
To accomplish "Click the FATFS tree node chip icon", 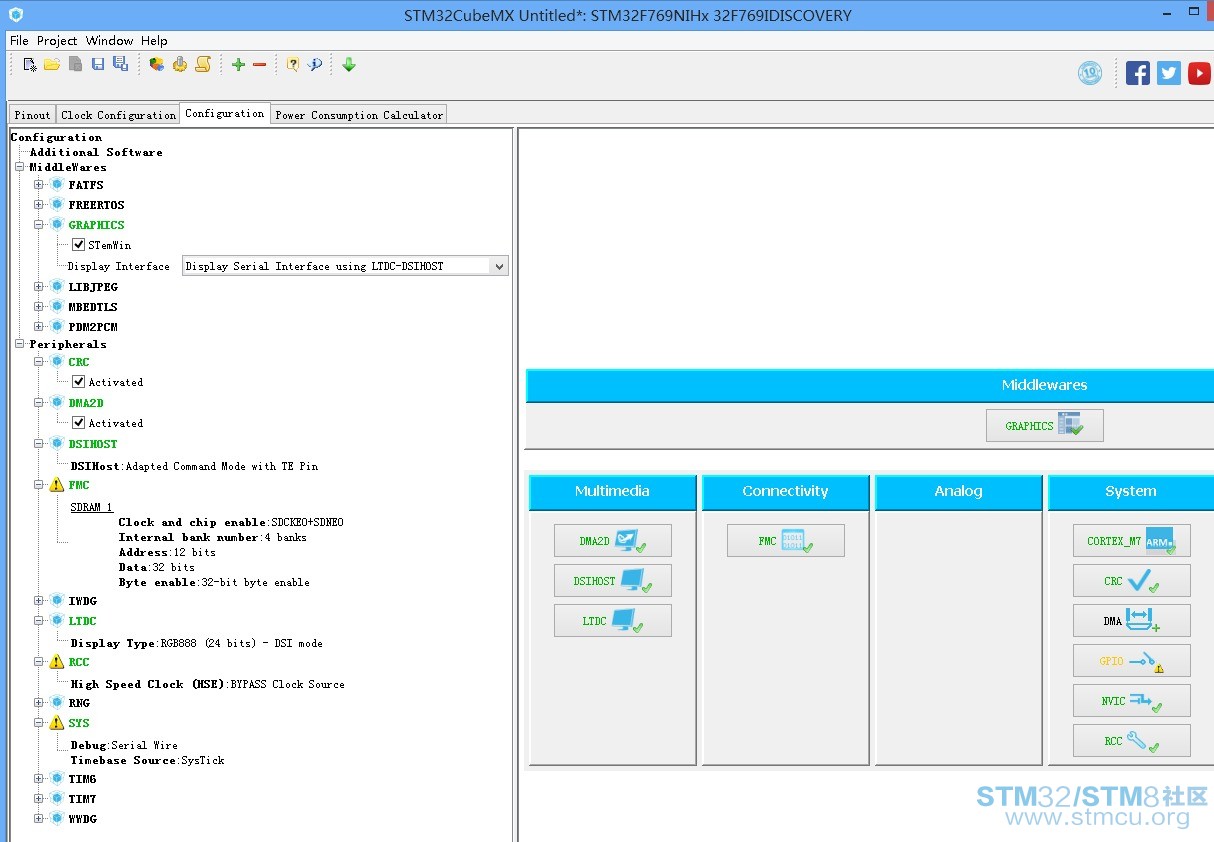I will [57, 185].
